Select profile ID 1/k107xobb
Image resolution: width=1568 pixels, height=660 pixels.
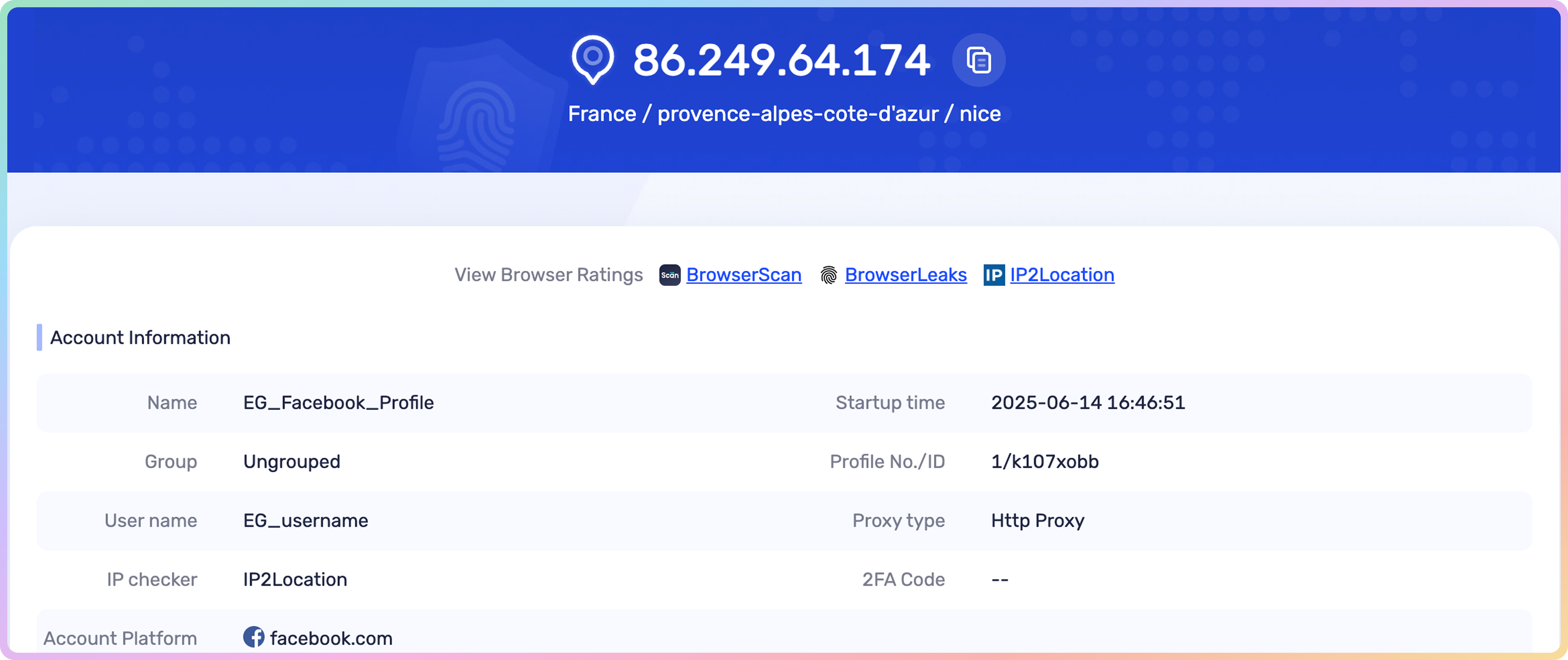(x=1045, y=462)
